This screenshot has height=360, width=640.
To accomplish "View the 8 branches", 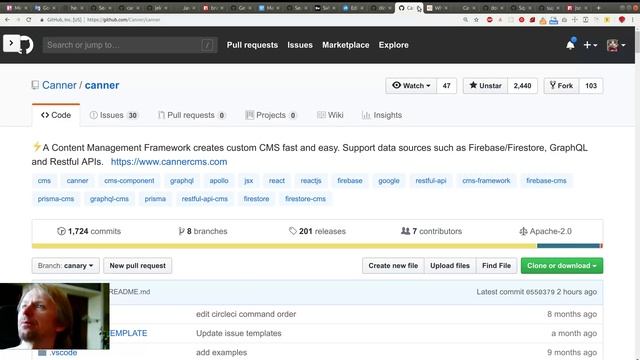I will tap(203, 231).
